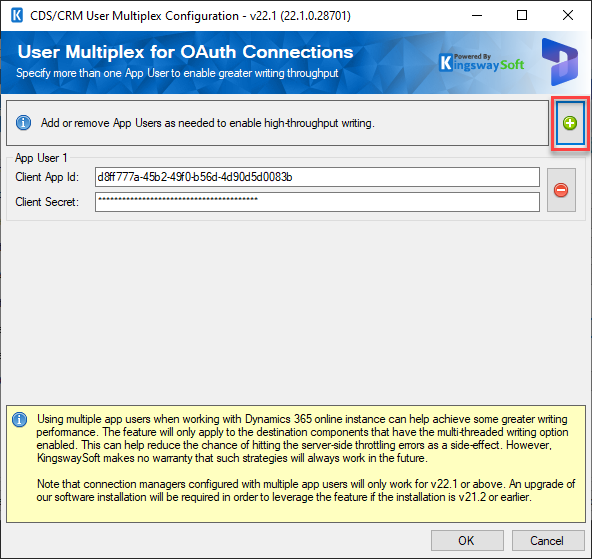Dismiss dialog with the Cancel button

coord(547,541)
